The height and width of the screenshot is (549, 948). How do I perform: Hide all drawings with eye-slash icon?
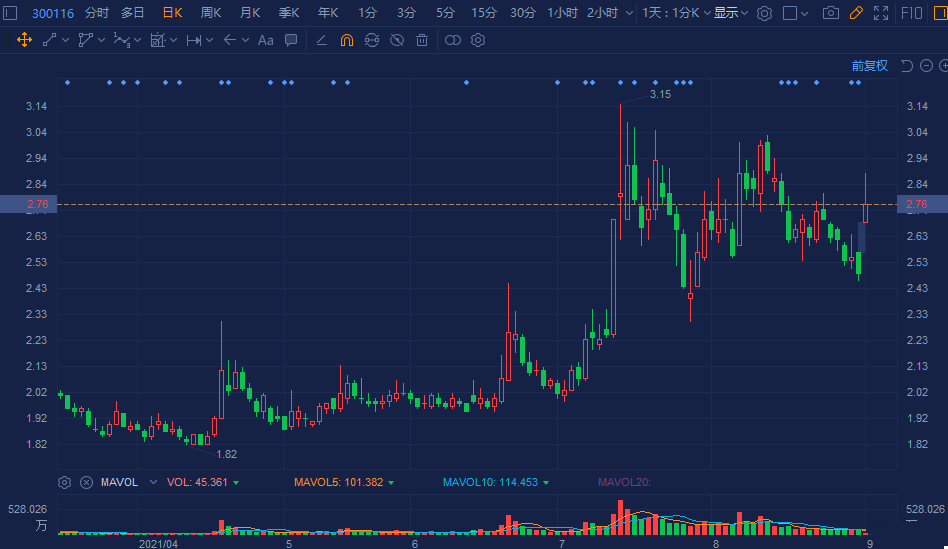pyautogui.click(x=397, y=40)
